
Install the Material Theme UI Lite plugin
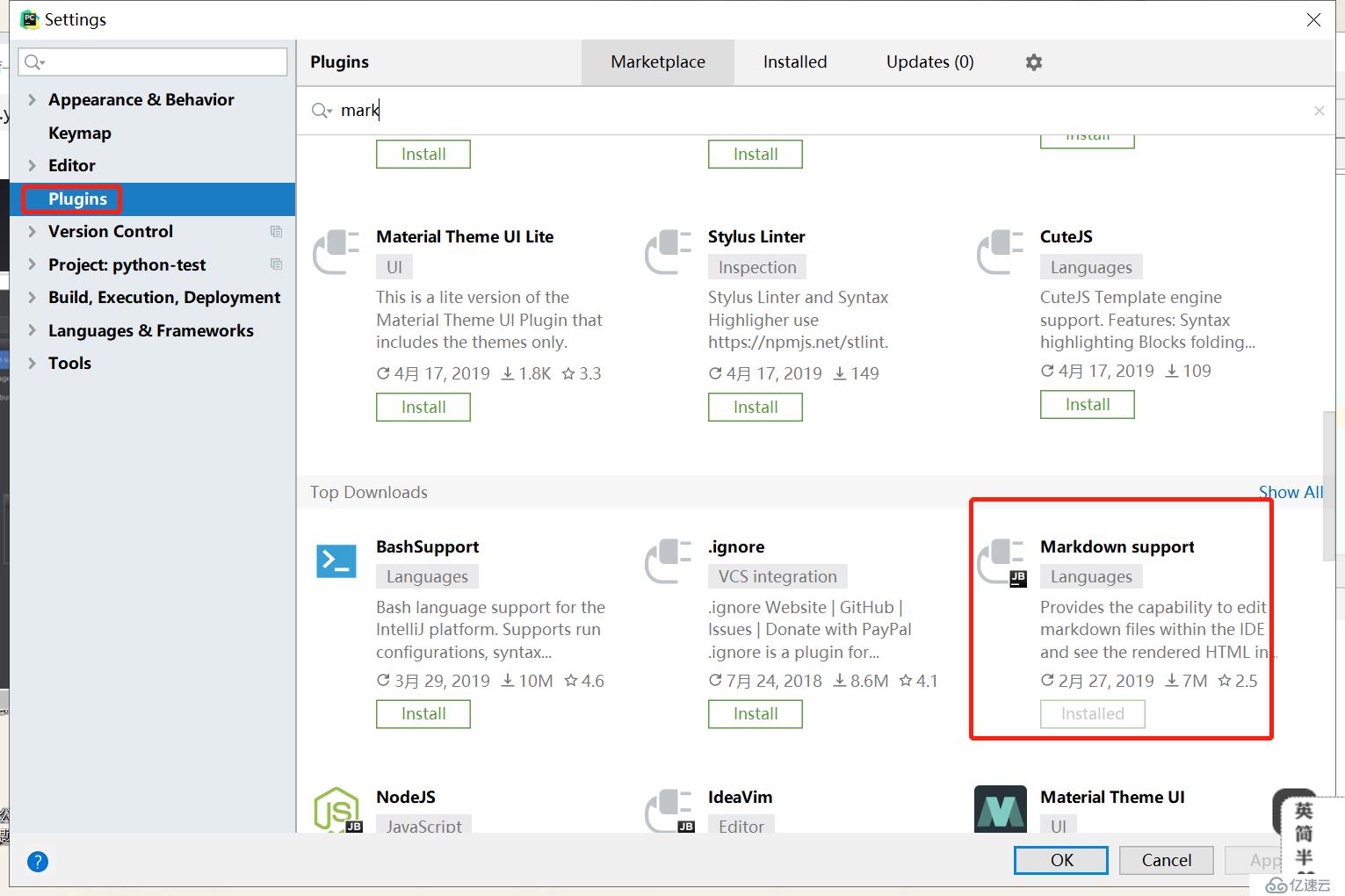[x=423, y=407]
